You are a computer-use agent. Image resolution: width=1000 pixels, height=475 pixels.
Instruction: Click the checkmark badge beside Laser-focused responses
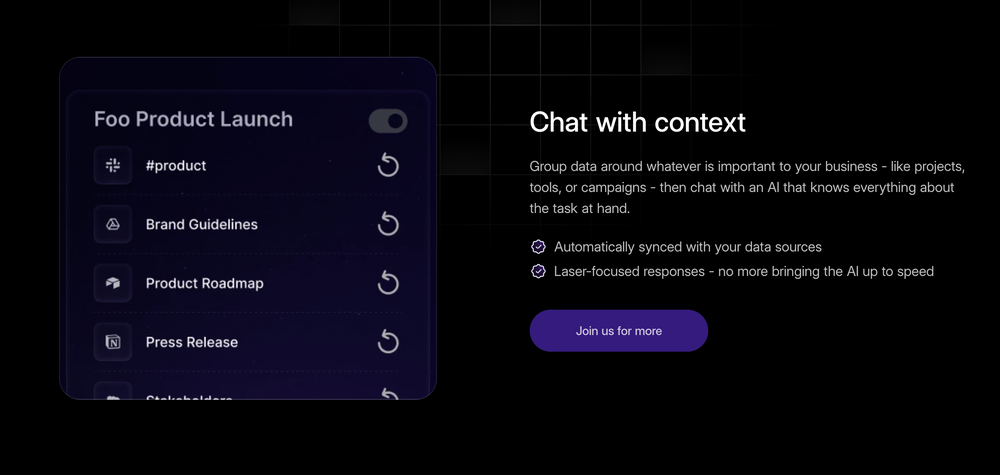(539, 272)
